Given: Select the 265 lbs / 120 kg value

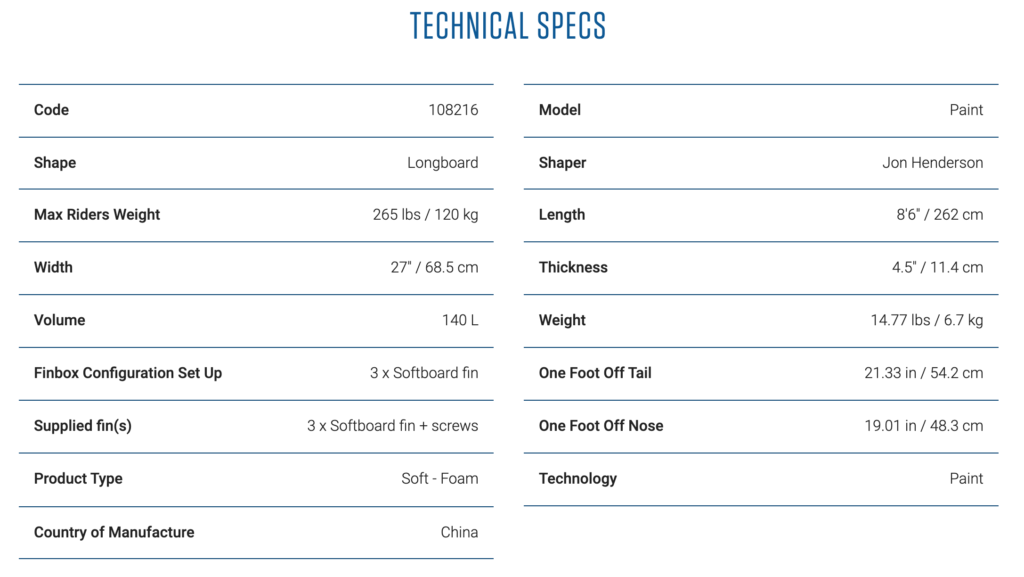Looking at the screenshot, I should 425,215.
